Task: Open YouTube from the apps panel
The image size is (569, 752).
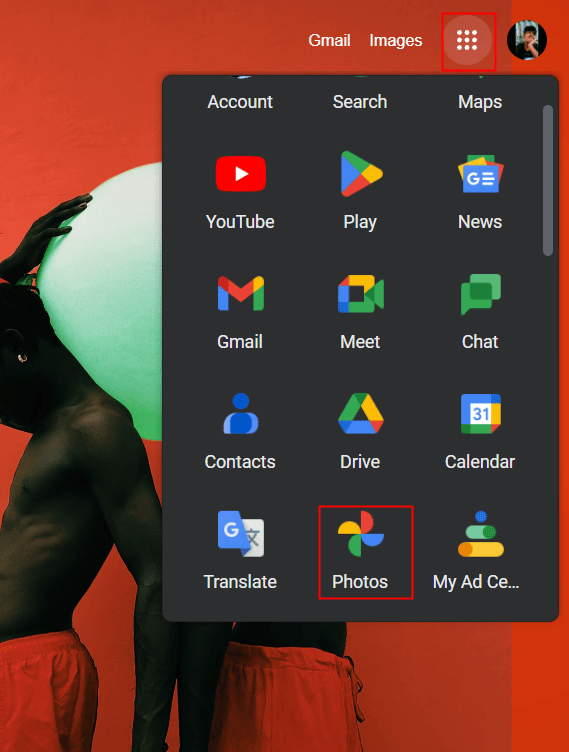Action: 240,174
